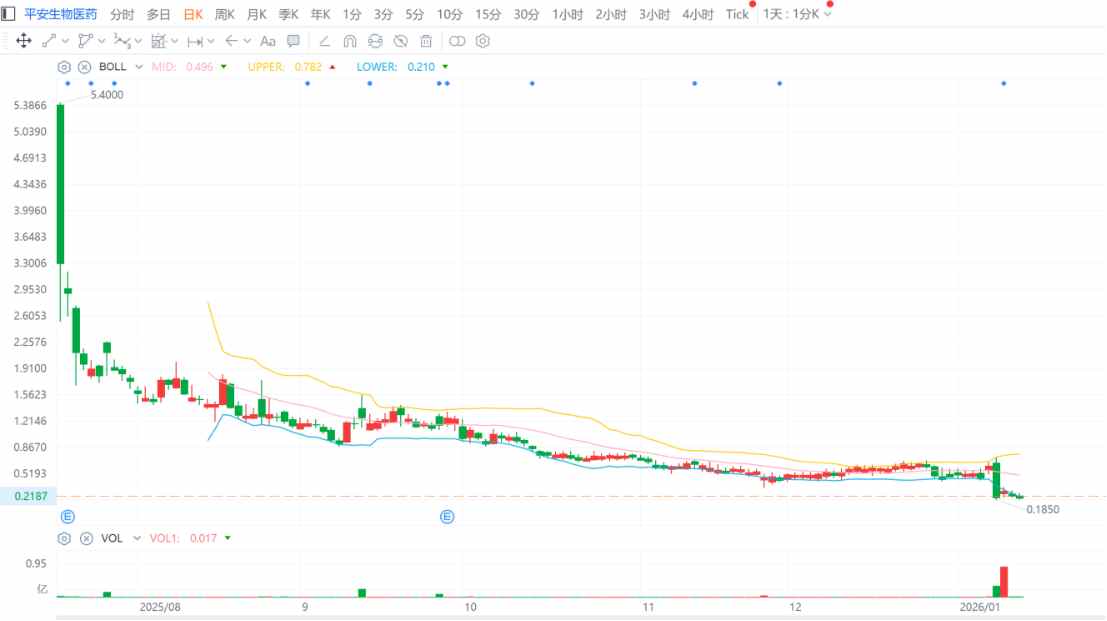Choose the 15分 minute interval
Viewport: 1107px width, 621px height.
[x=488, y=14]
